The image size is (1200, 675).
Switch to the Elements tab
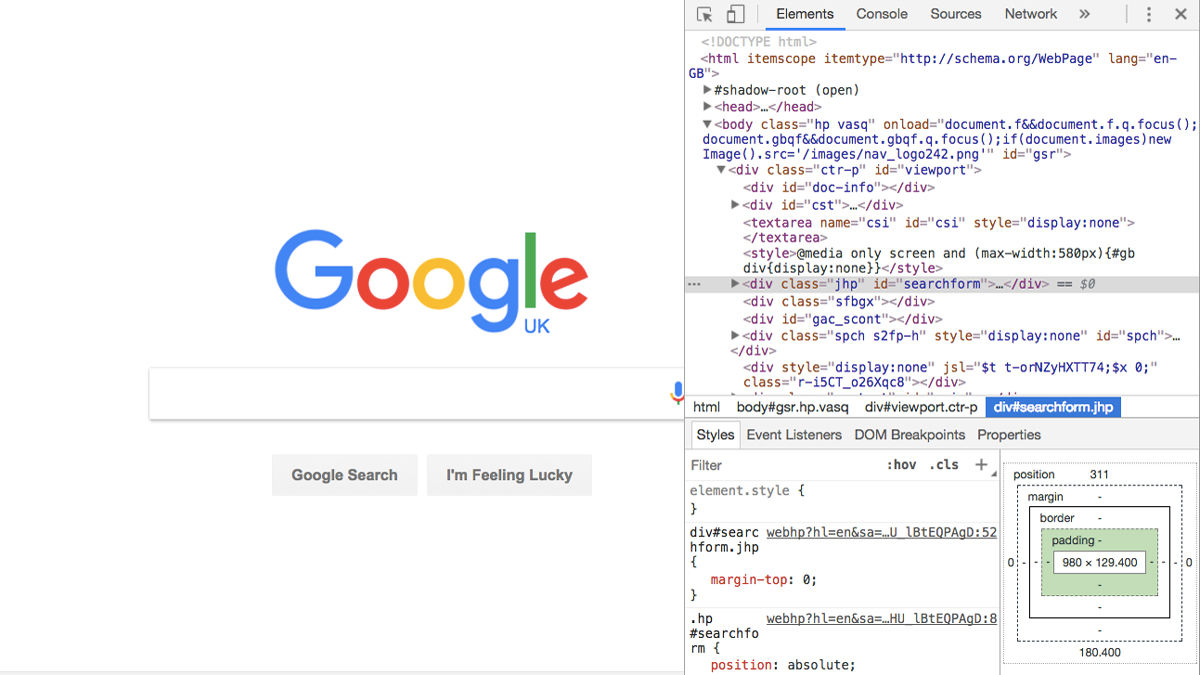[x=804, y=14]
